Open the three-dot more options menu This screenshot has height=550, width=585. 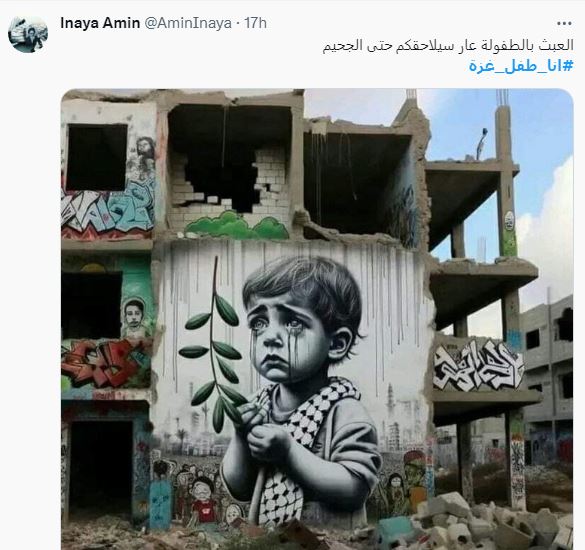[x=564, y=24]
